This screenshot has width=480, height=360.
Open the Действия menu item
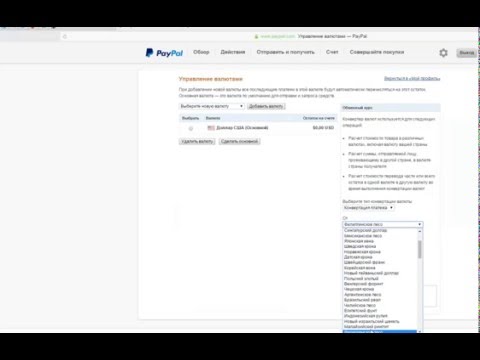tap(233, 52)
